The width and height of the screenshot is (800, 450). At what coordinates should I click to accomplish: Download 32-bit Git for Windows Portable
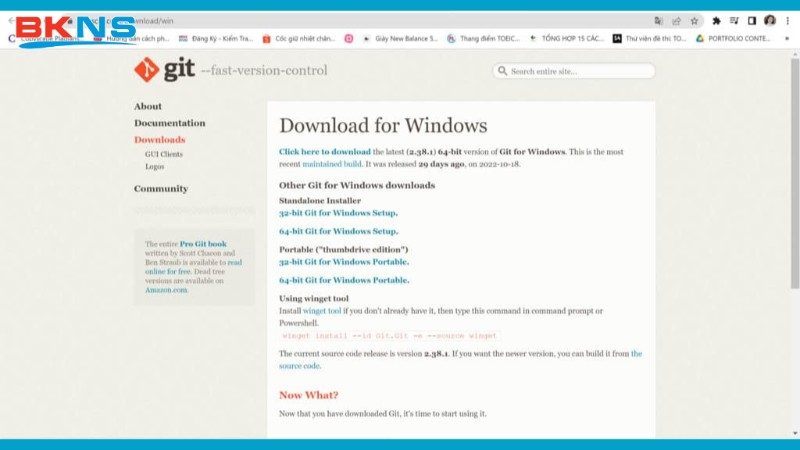(x=344, y=262)
